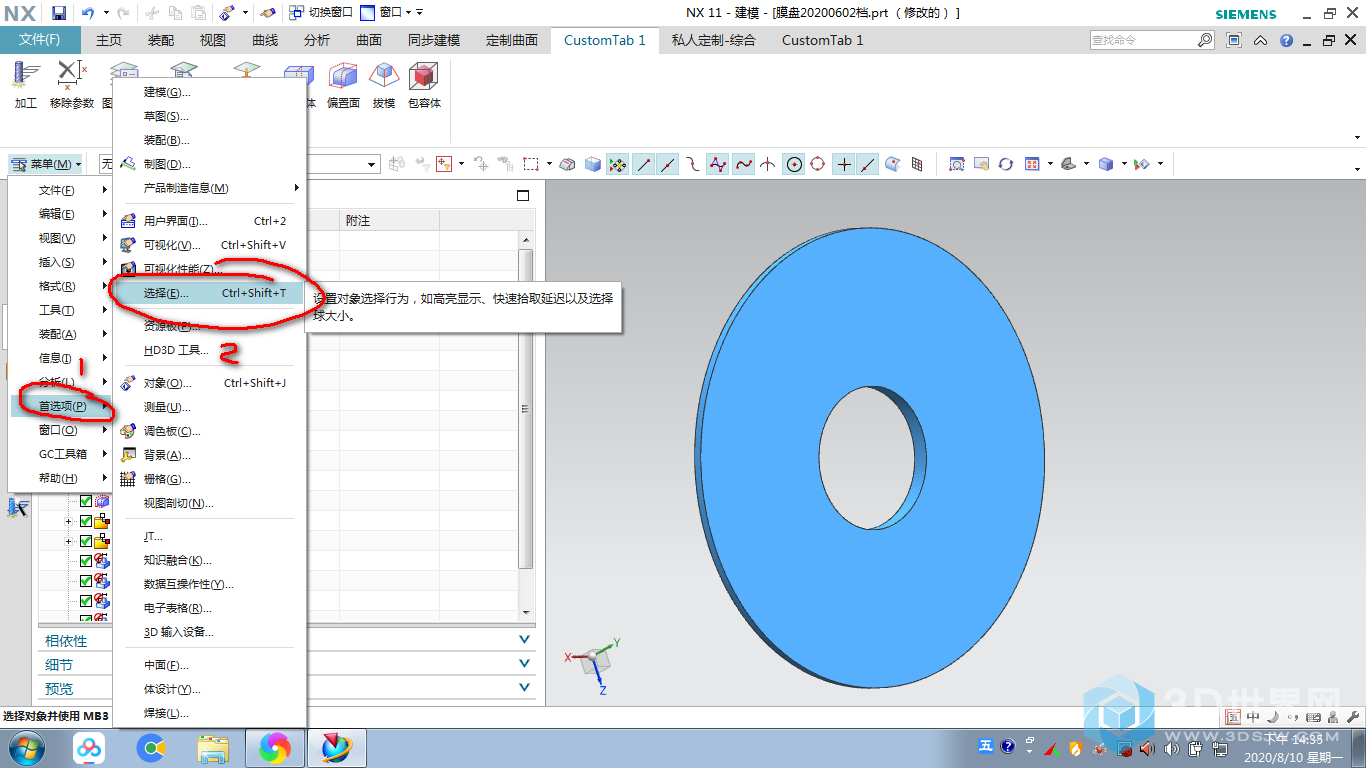1366x768 pixels.
Task: Click the magnifier search command icon
Action: 1205,40
